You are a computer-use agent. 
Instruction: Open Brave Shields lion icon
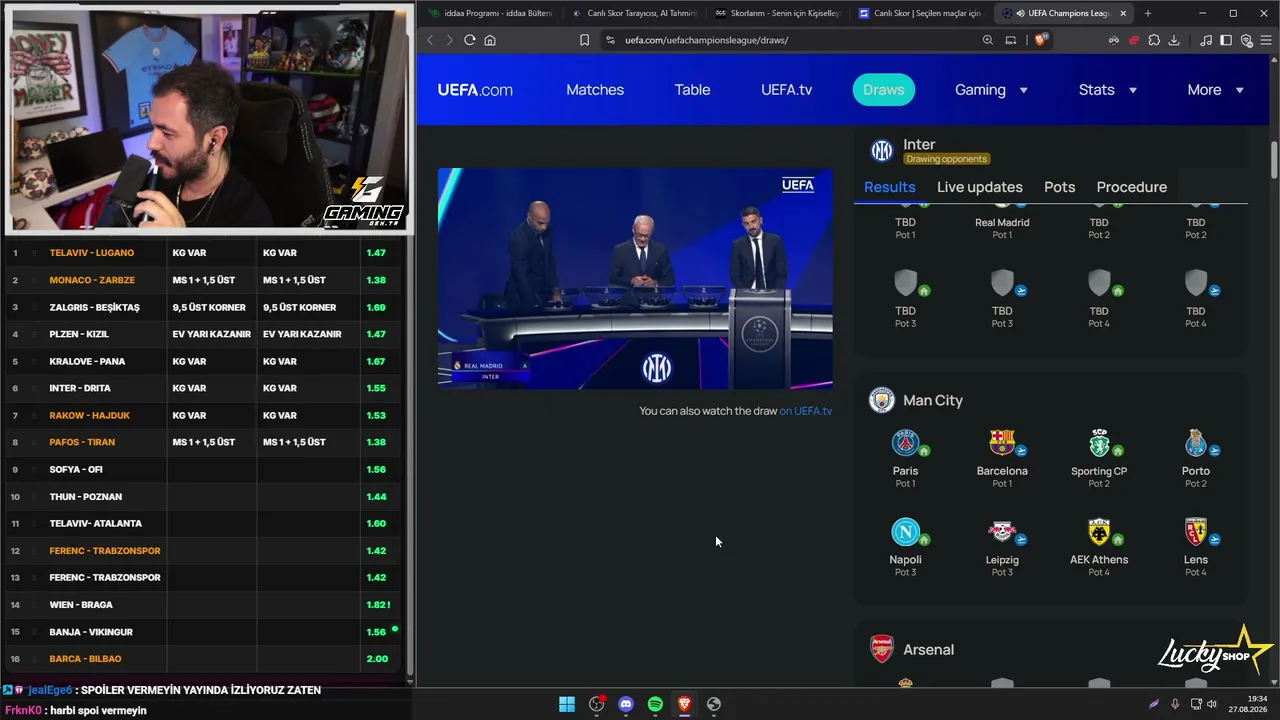[x=1041, y=40]
